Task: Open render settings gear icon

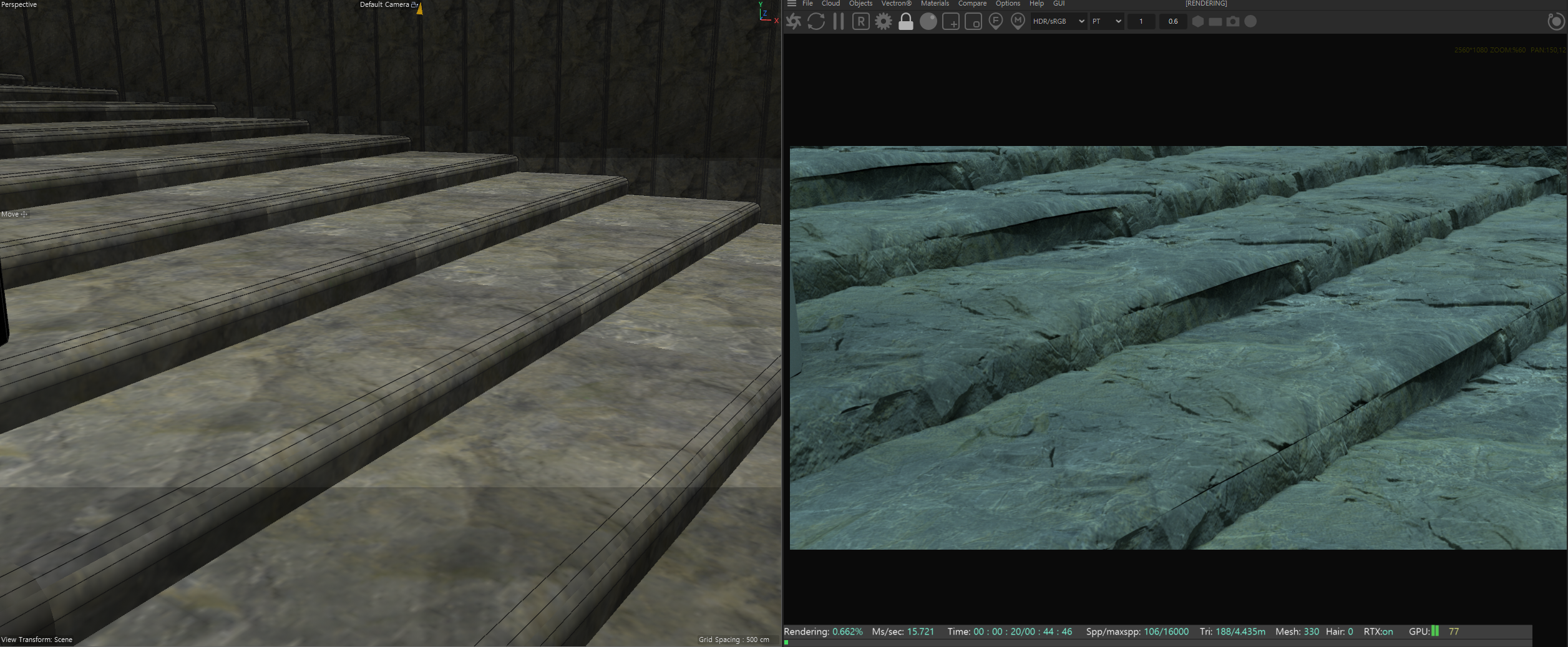Action: coord(883,22)
